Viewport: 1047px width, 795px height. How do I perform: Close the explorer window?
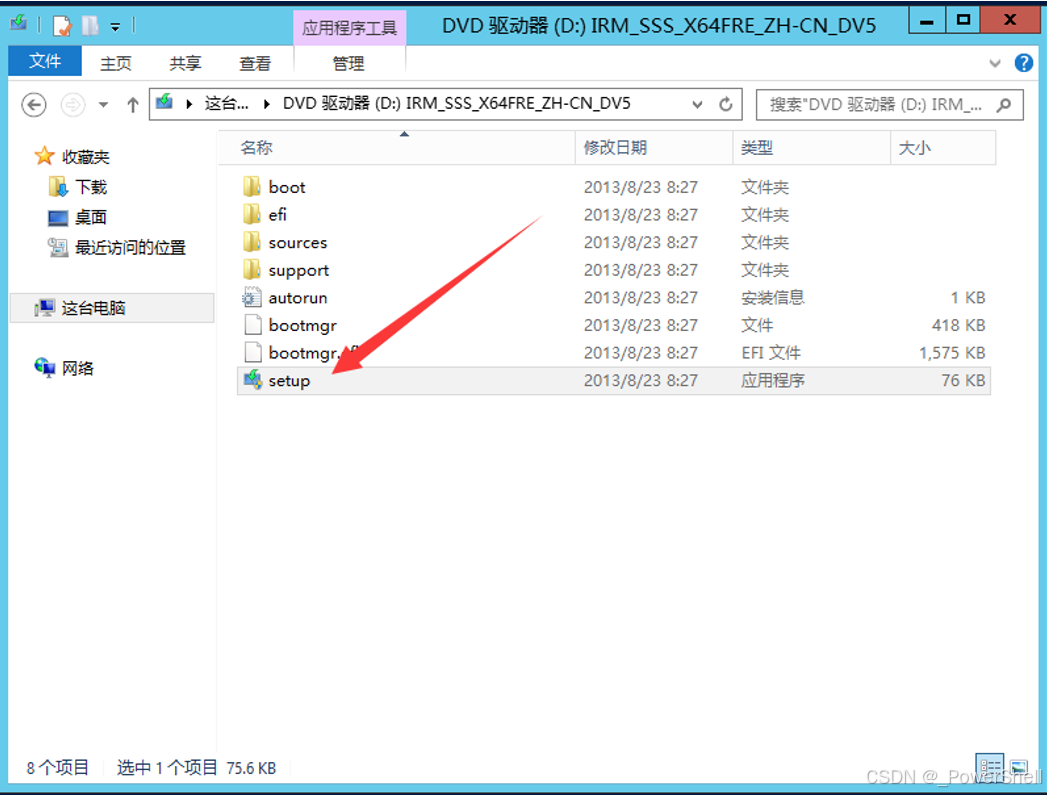[1010, 21]
